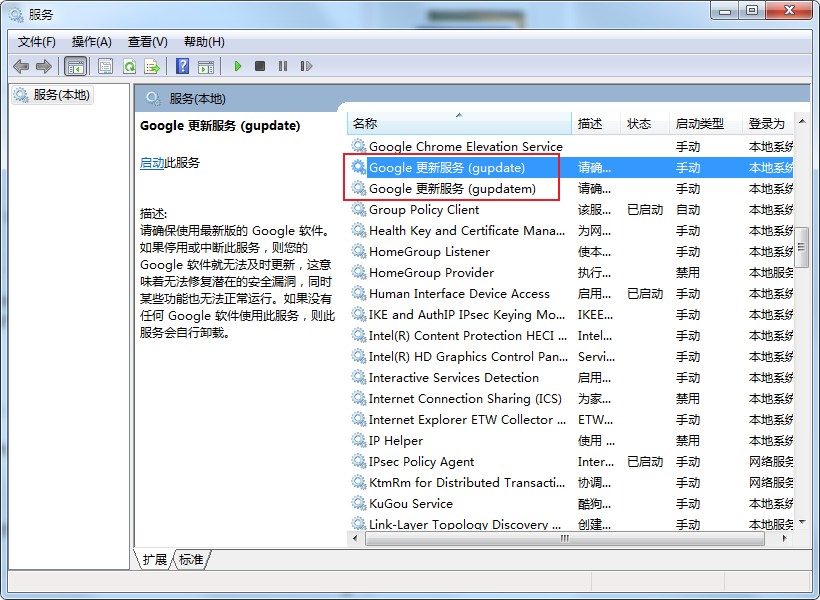The image size is (820, 600).
Task: Select Link-Layer Topology Discovery service
Action: click(x=570, y=524)
